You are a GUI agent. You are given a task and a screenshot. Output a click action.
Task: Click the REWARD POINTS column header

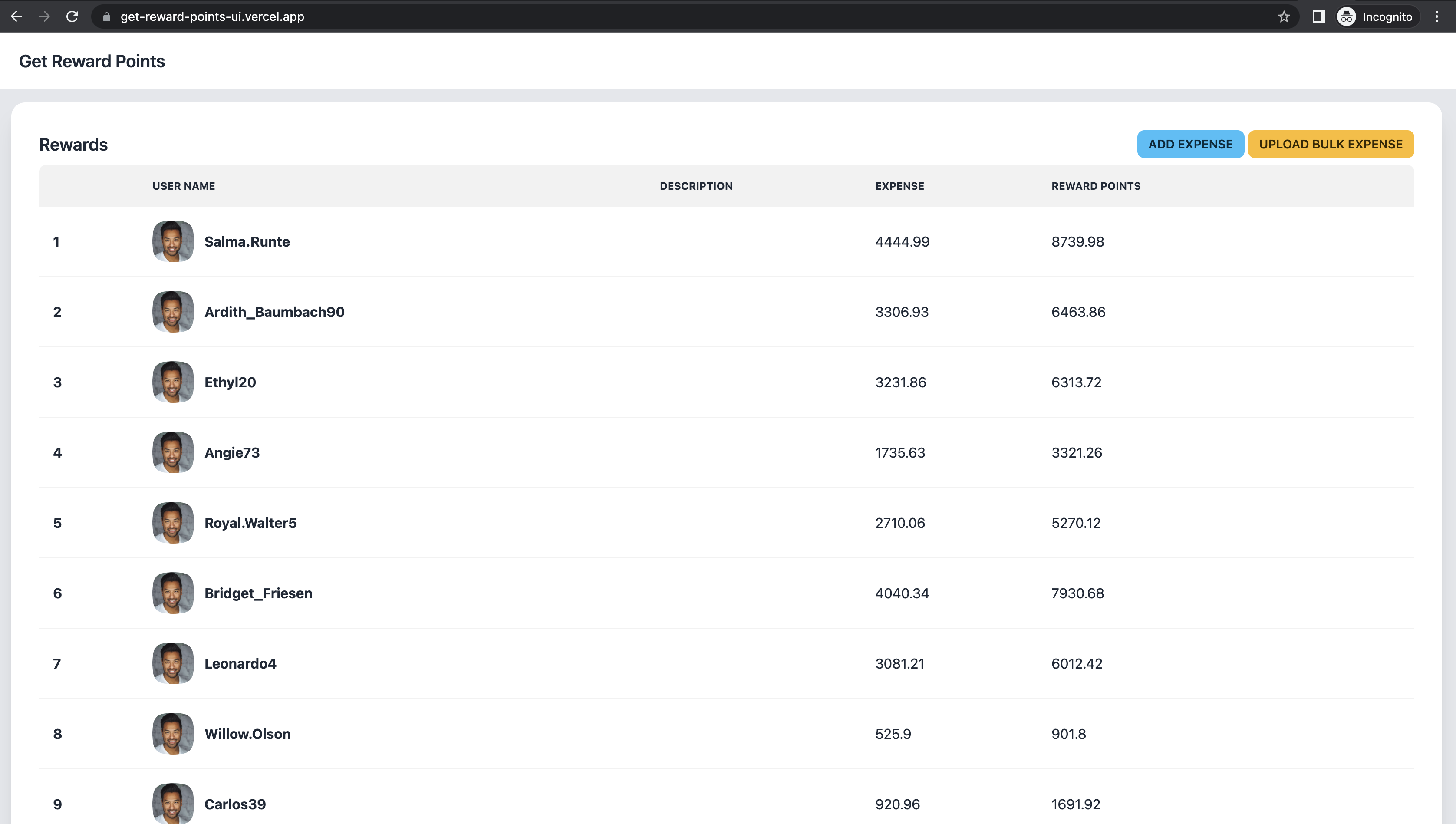coord(1096,186)
